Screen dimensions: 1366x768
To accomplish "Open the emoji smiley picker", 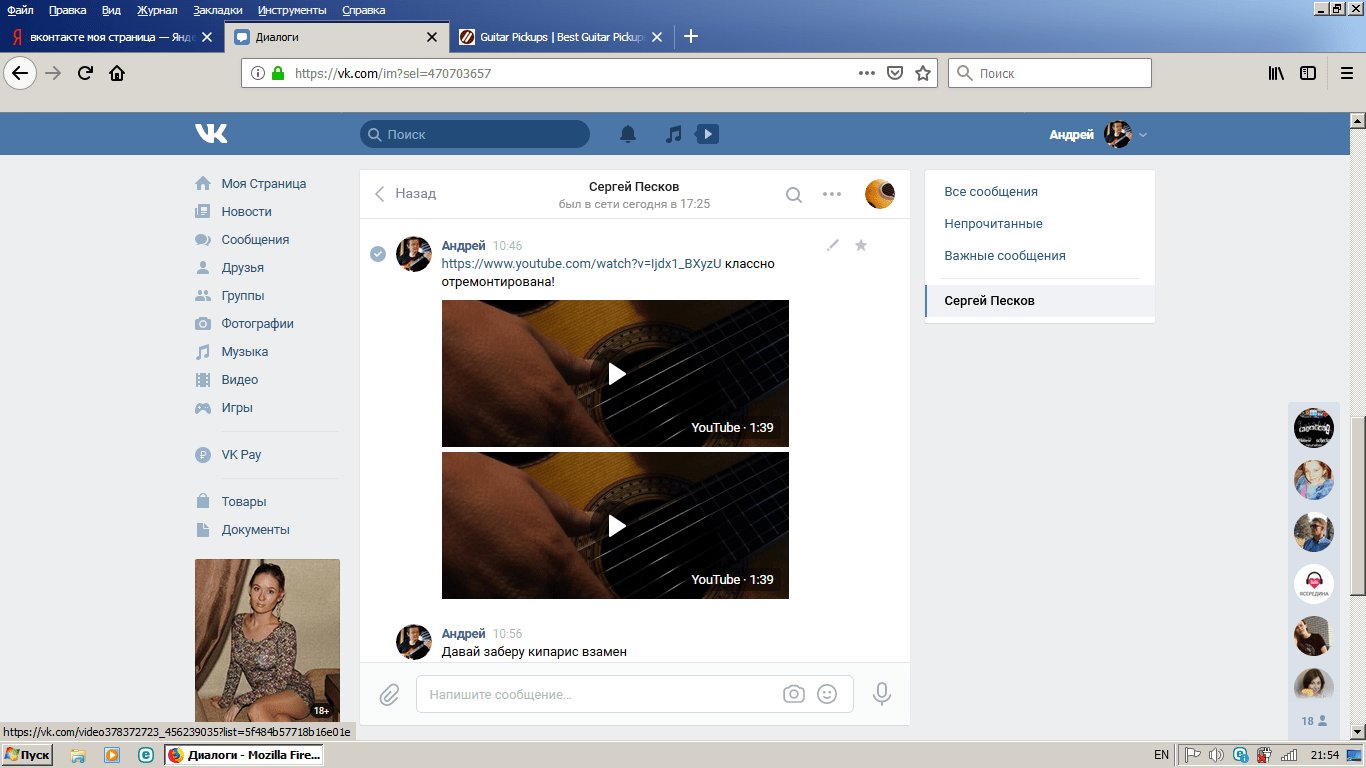I will click(827, 694).
